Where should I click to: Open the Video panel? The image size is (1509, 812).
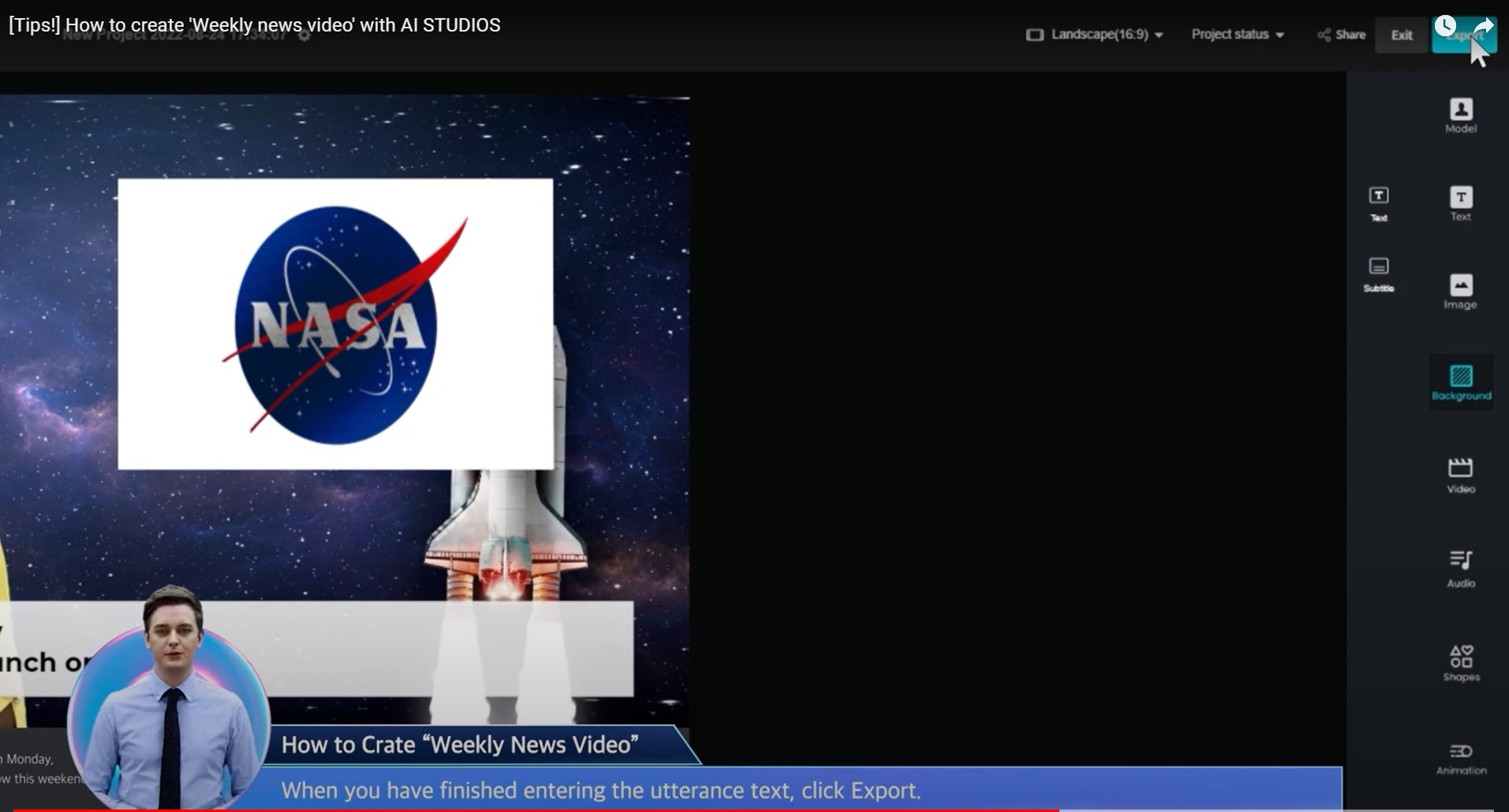pos(1460,475)
